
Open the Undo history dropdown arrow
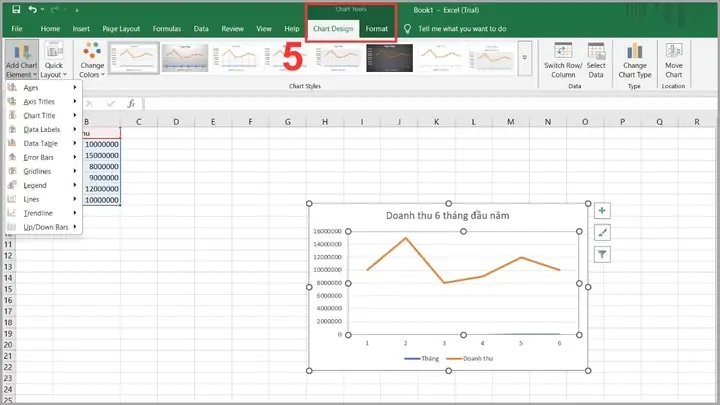tap(42, 10)
